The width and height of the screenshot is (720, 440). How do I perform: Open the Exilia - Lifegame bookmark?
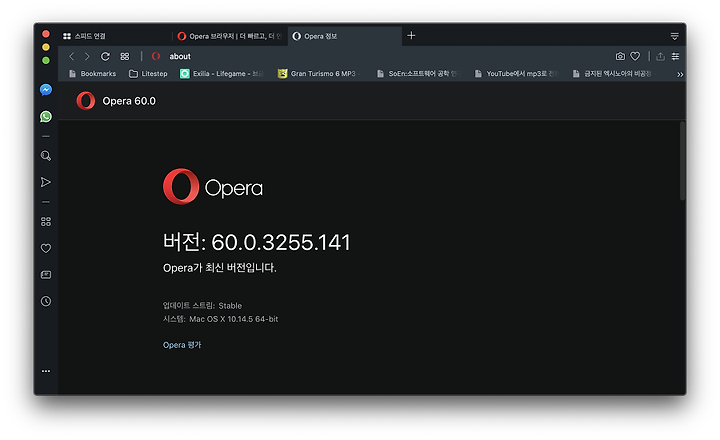point(222,74)
